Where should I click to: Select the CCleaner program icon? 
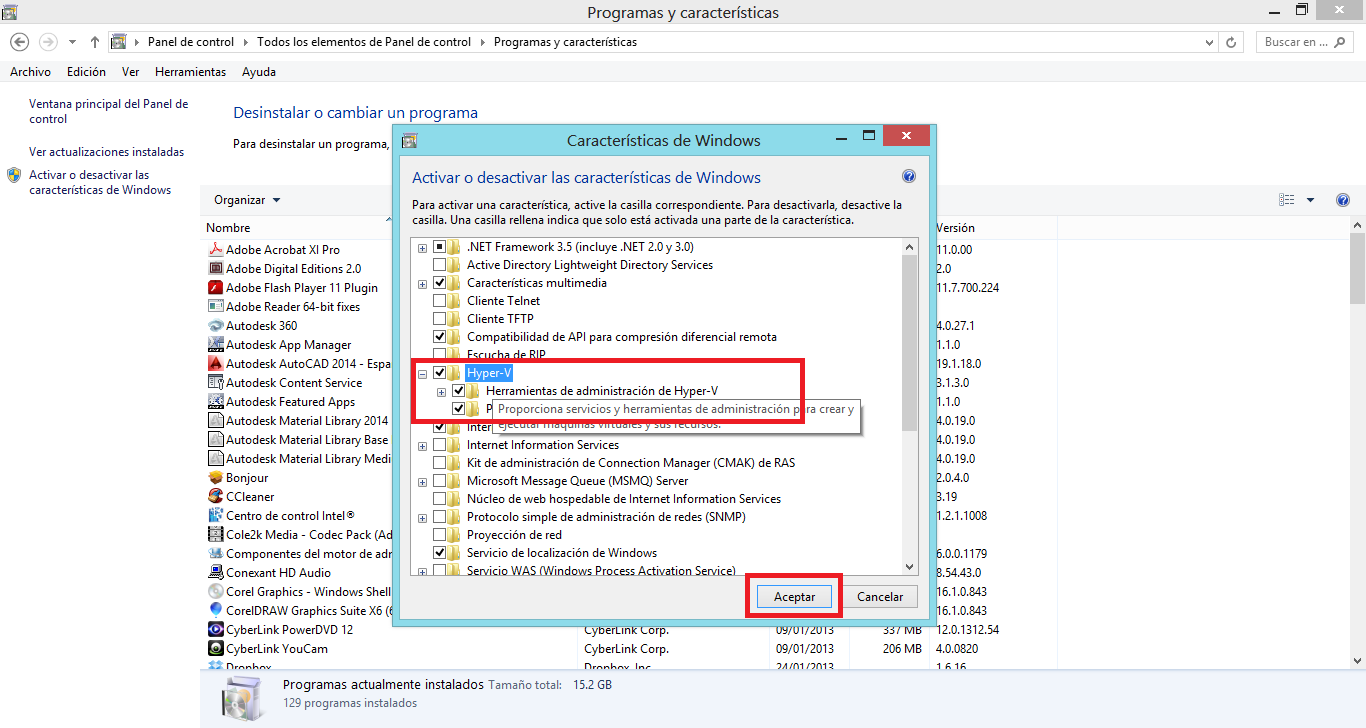pos(215,497)
